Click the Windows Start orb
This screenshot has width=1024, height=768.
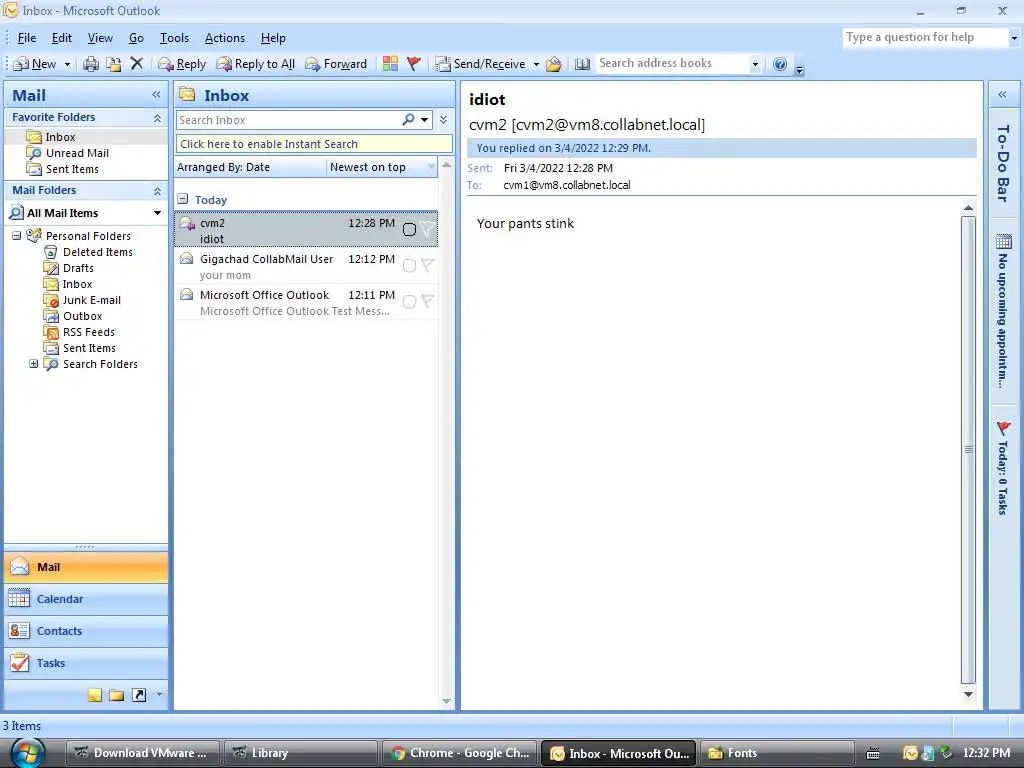coord(26,753)
